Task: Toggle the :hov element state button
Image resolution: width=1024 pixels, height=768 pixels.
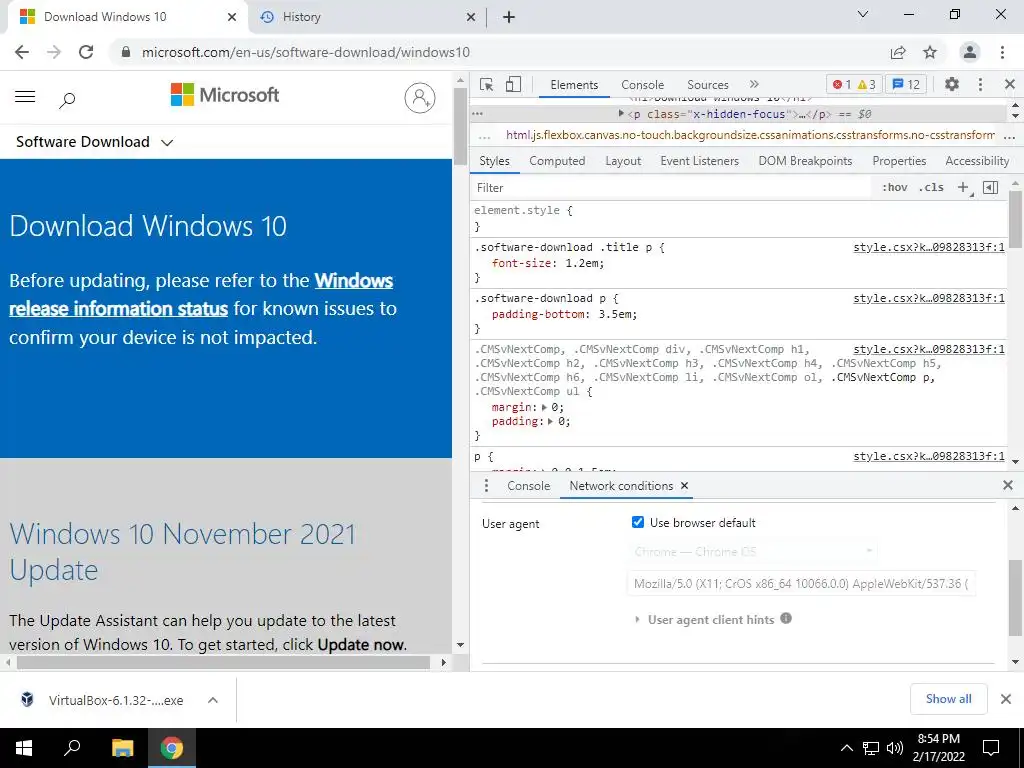Action: click(895, 187)
